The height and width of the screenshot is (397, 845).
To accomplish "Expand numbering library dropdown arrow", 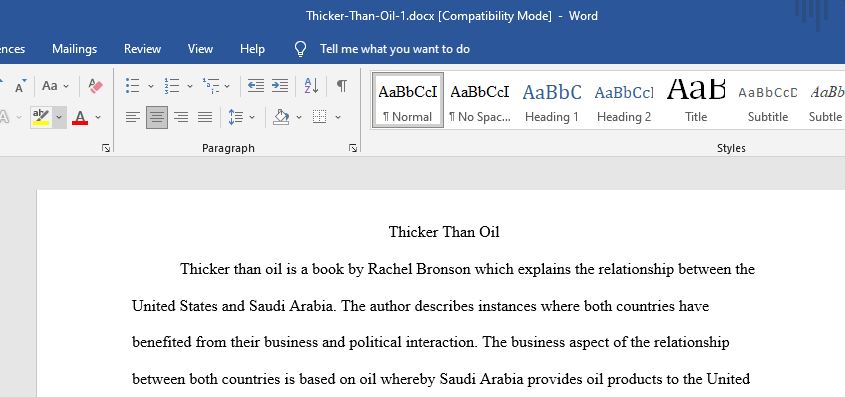I will point(190,86).
